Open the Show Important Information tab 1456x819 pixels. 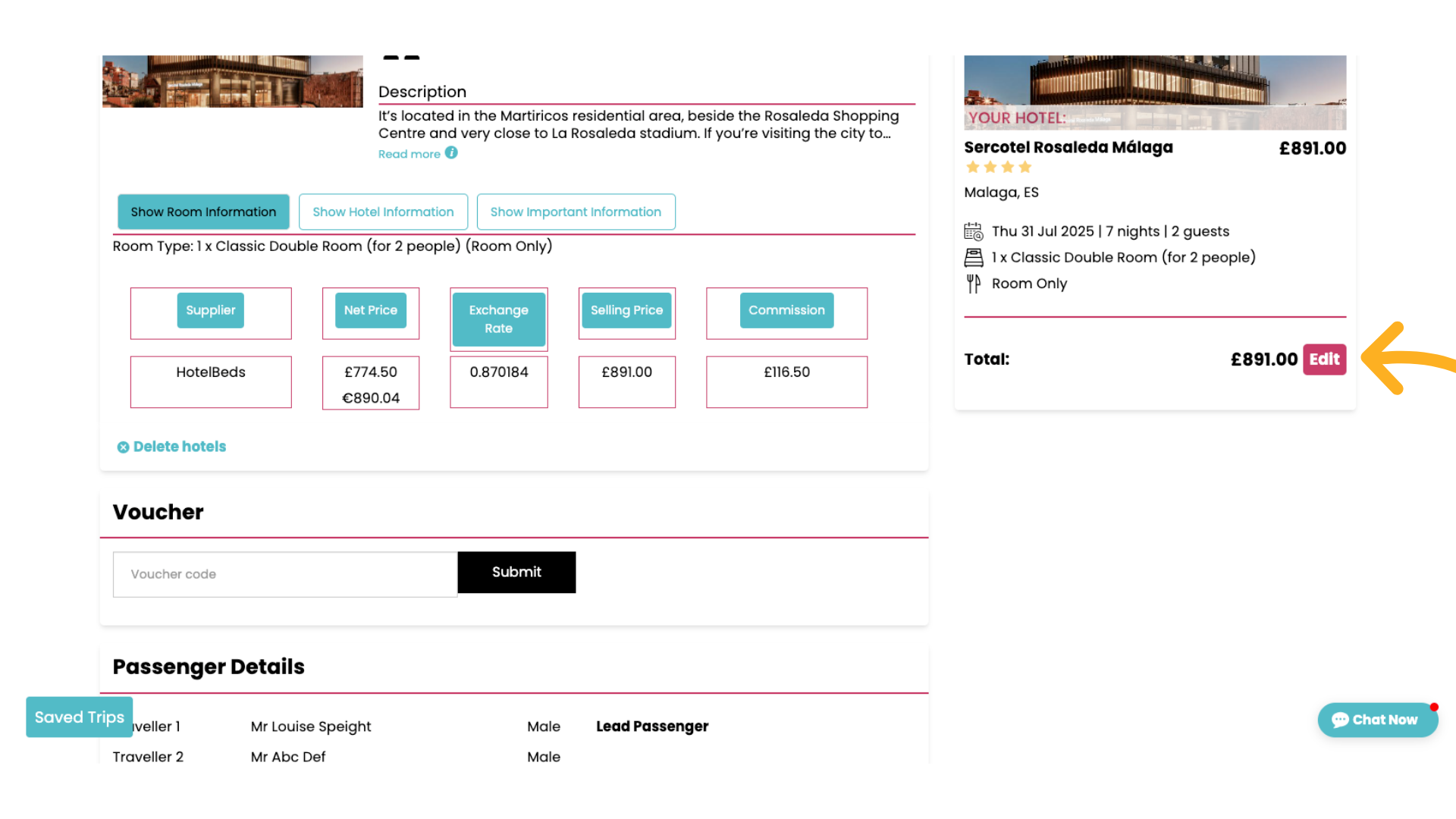[576, 212]
